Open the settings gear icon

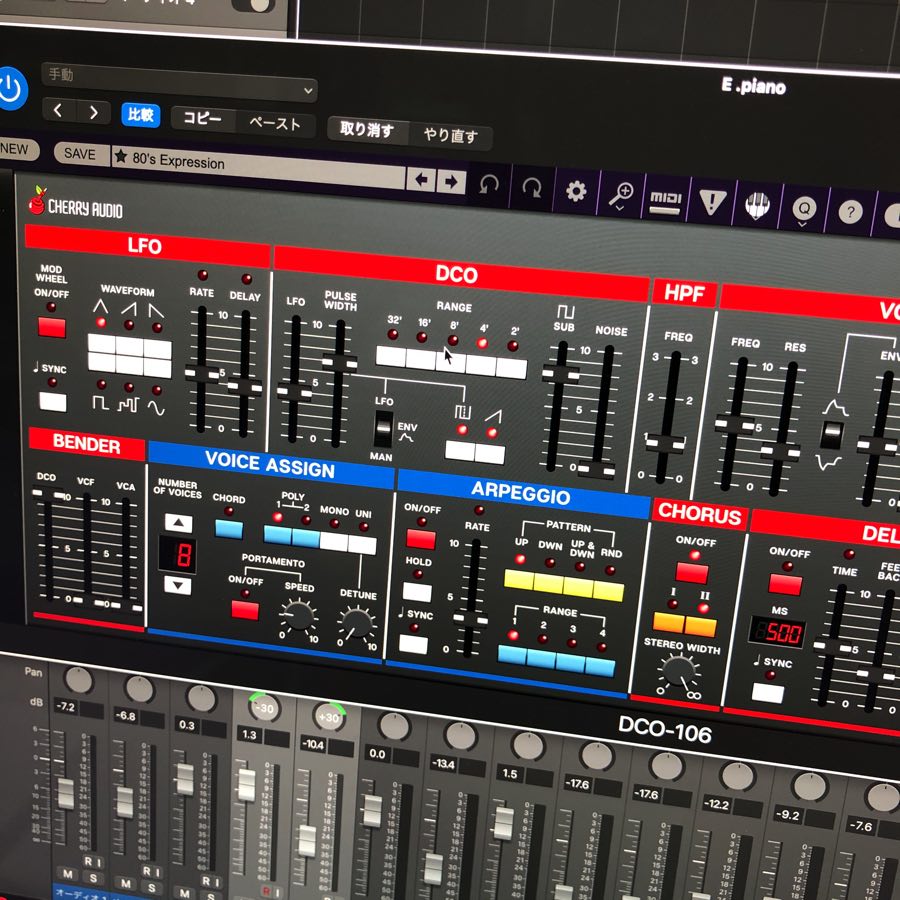point(576,191)
